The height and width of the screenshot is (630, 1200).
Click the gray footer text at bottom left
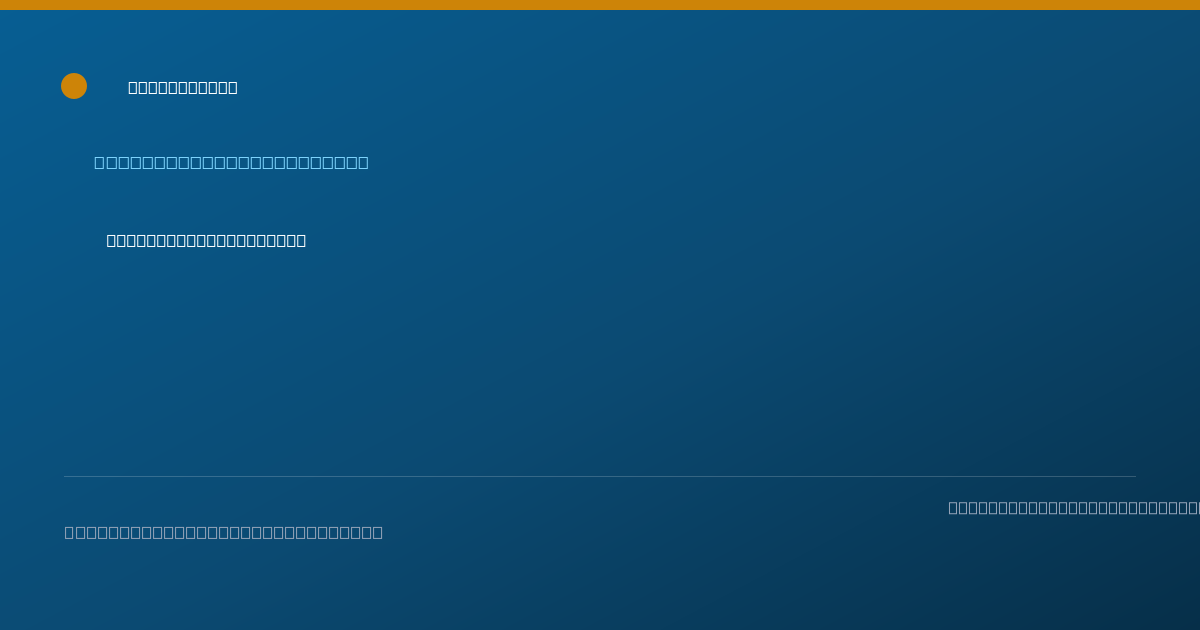[224, 532]
